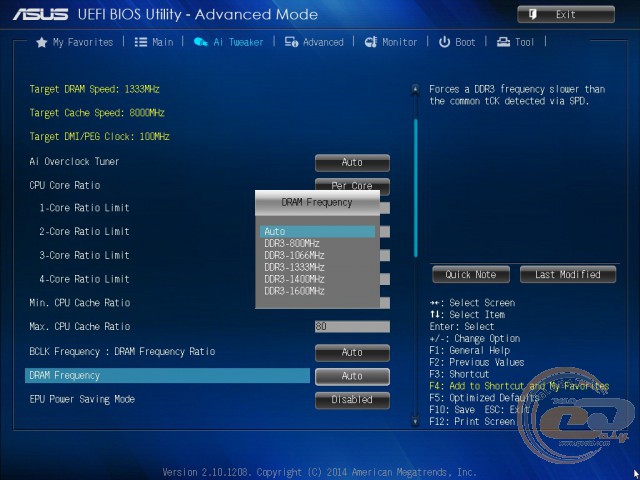
Task: Open the My Favorites tab
Action: [x=75, y=42]
